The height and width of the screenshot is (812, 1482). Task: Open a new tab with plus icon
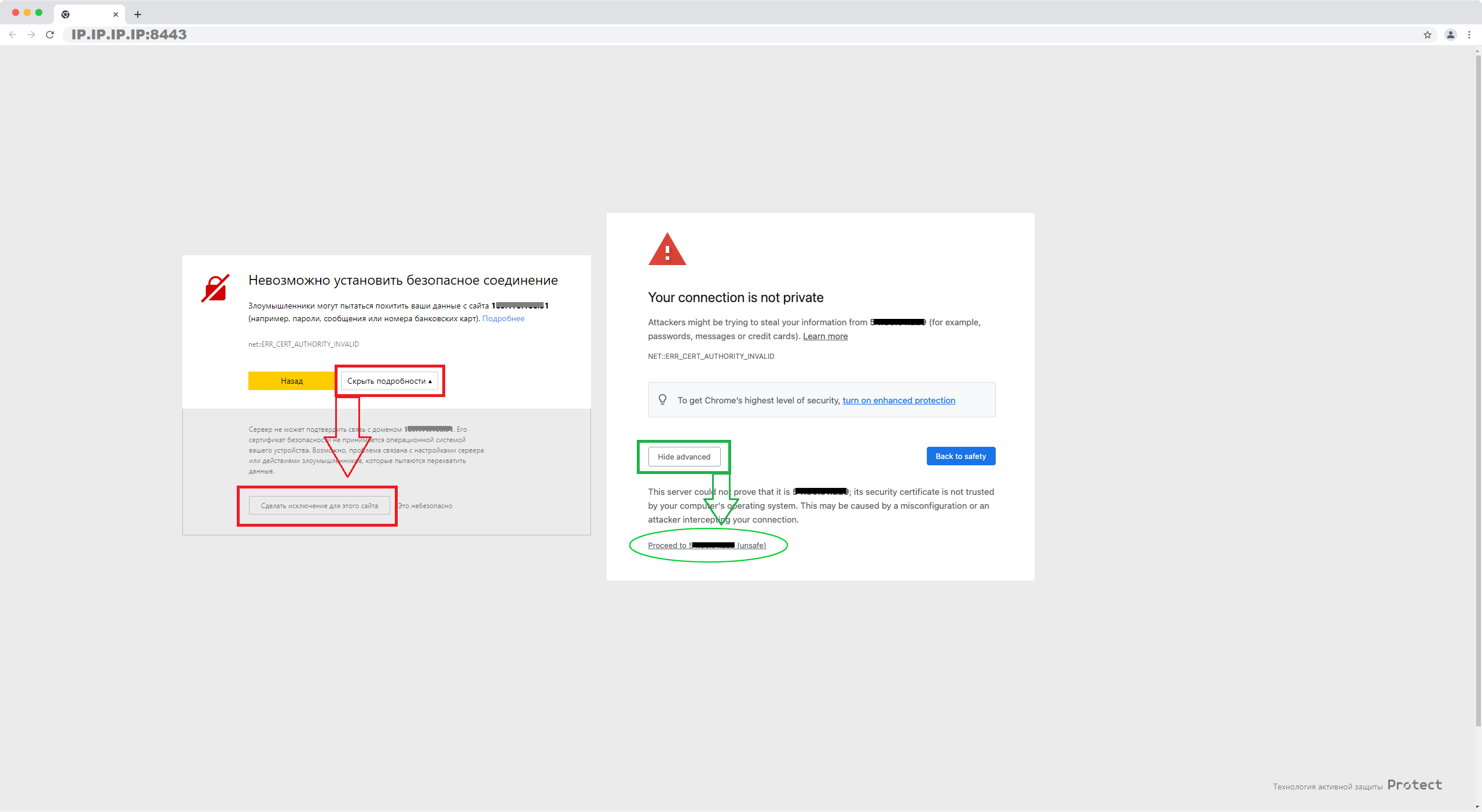pyautogui.click(x=138, y=14)
